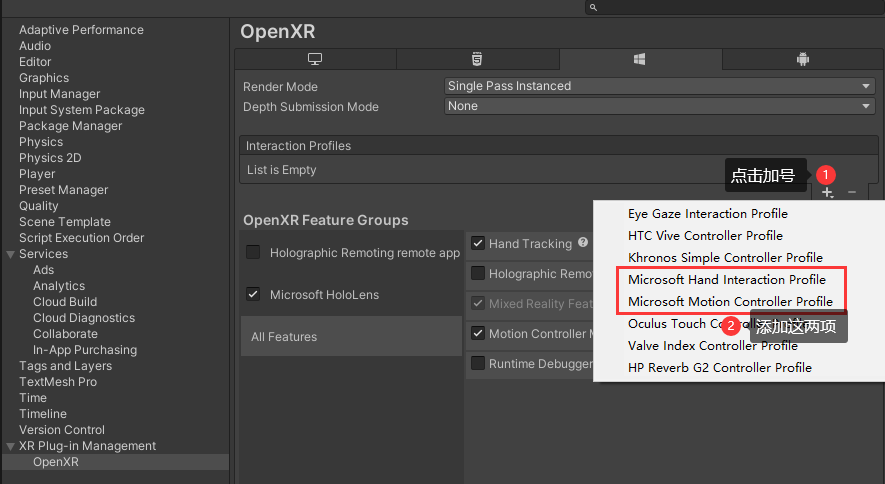This screenshot has height=484, width=885.
Task: Click the minus icon to remove profile
Action: [852, 192]
